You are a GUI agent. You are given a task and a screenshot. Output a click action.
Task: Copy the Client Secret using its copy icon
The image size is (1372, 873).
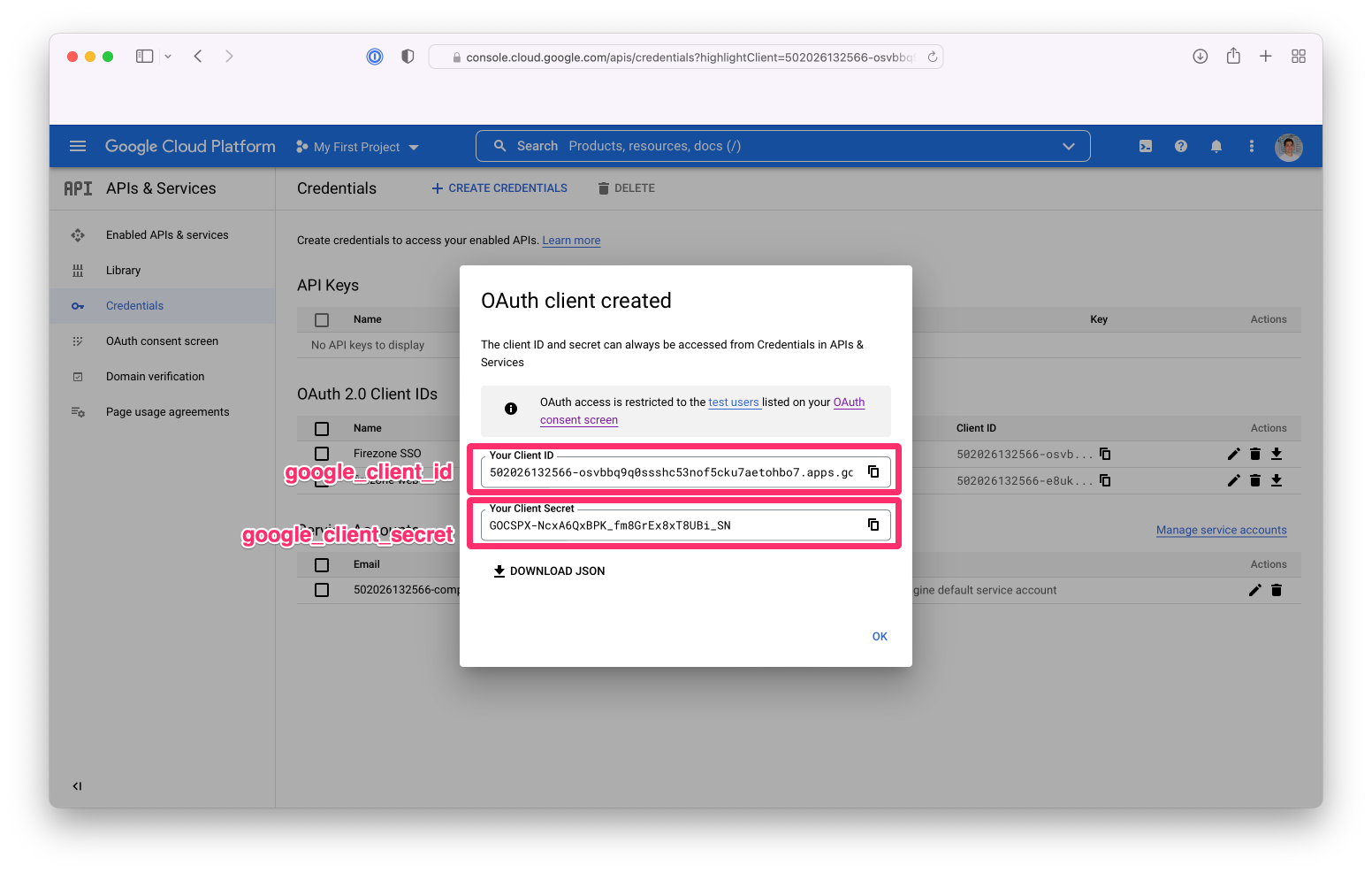coord(873,525)
